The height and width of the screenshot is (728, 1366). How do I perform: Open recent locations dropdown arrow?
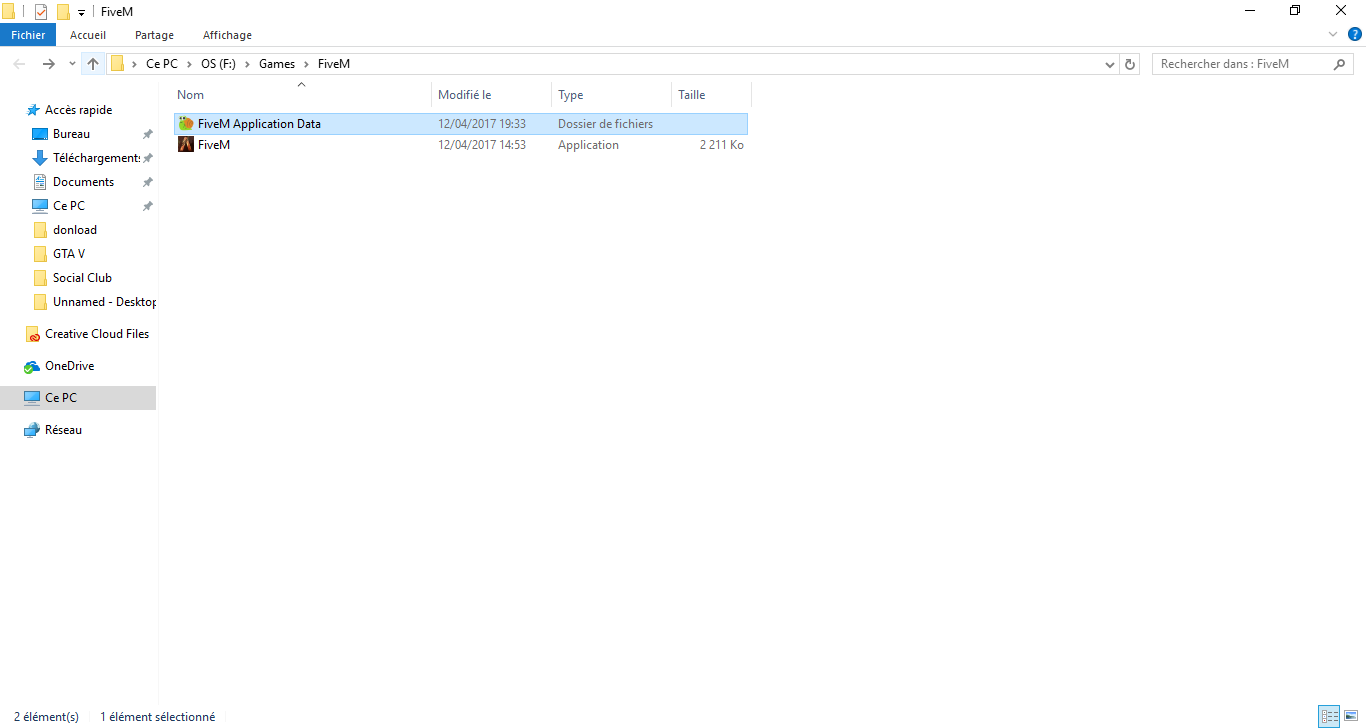coord(72,64)
